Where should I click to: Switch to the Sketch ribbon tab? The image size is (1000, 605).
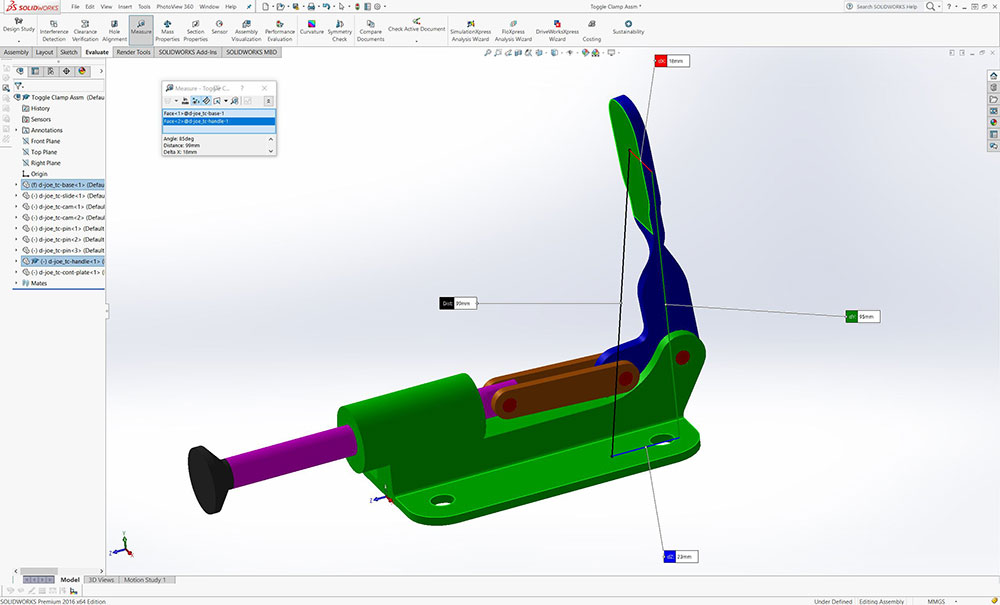[x=69, y=52]
